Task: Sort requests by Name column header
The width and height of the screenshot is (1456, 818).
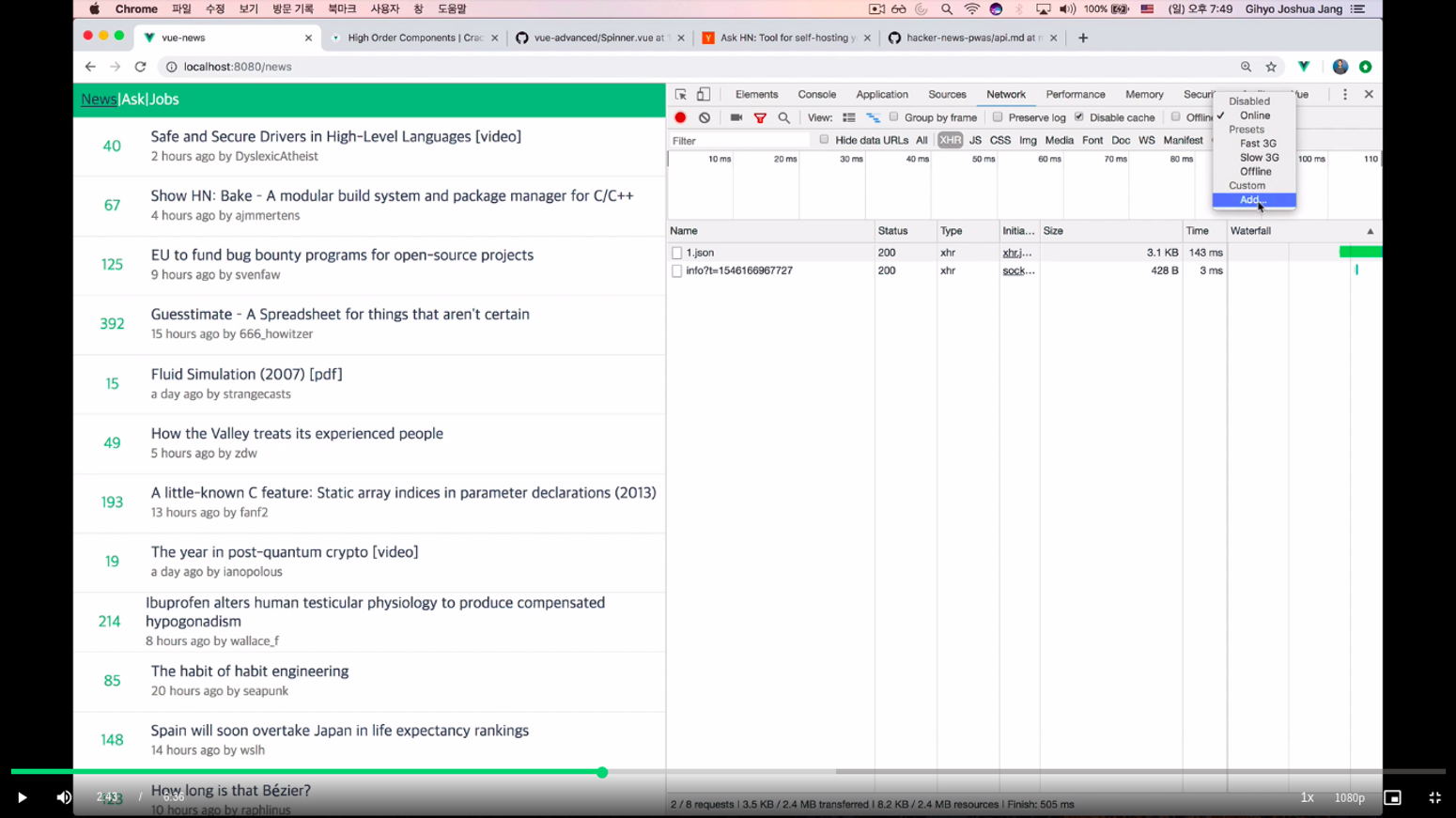Action: [770, 231]
